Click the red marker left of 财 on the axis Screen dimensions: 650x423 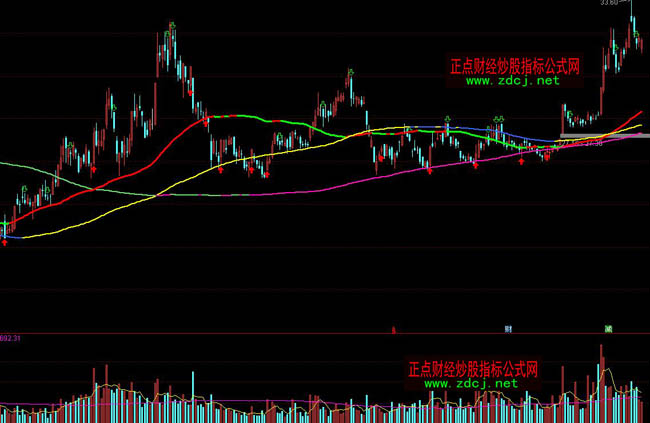coord(394,328)
